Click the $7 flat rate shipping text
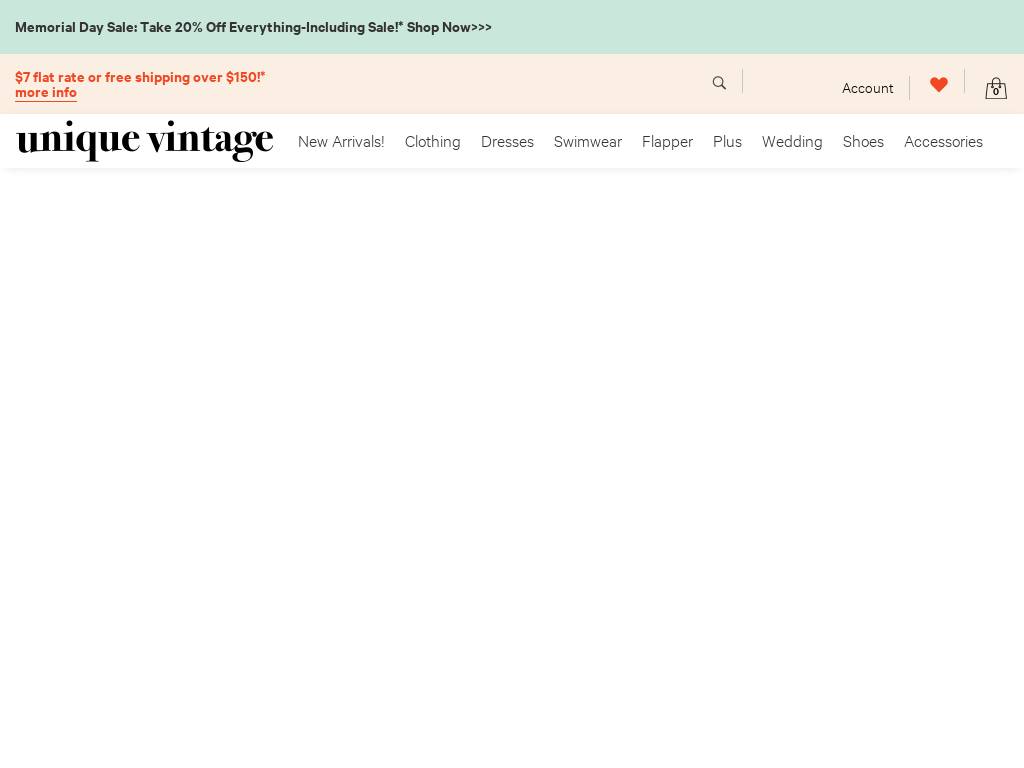Screen dimensions: 1024x768 point(140,77)
